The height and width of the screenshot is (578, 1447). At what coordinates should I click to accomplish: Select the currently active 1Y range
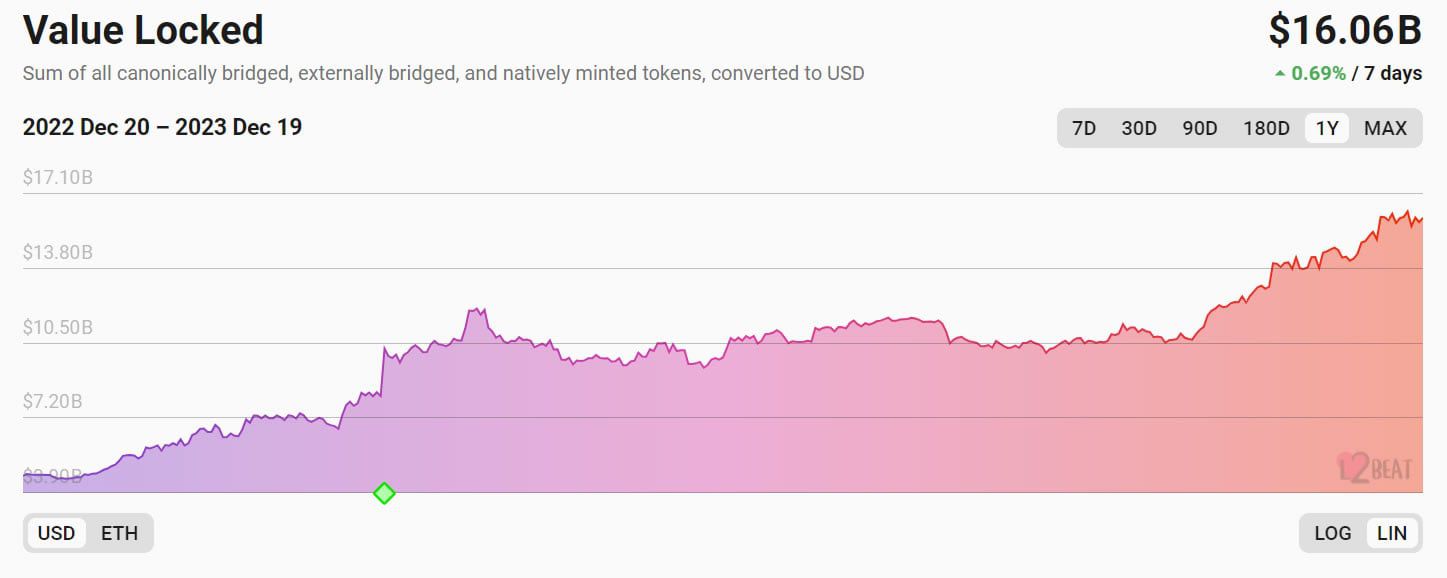(1324, 128)
